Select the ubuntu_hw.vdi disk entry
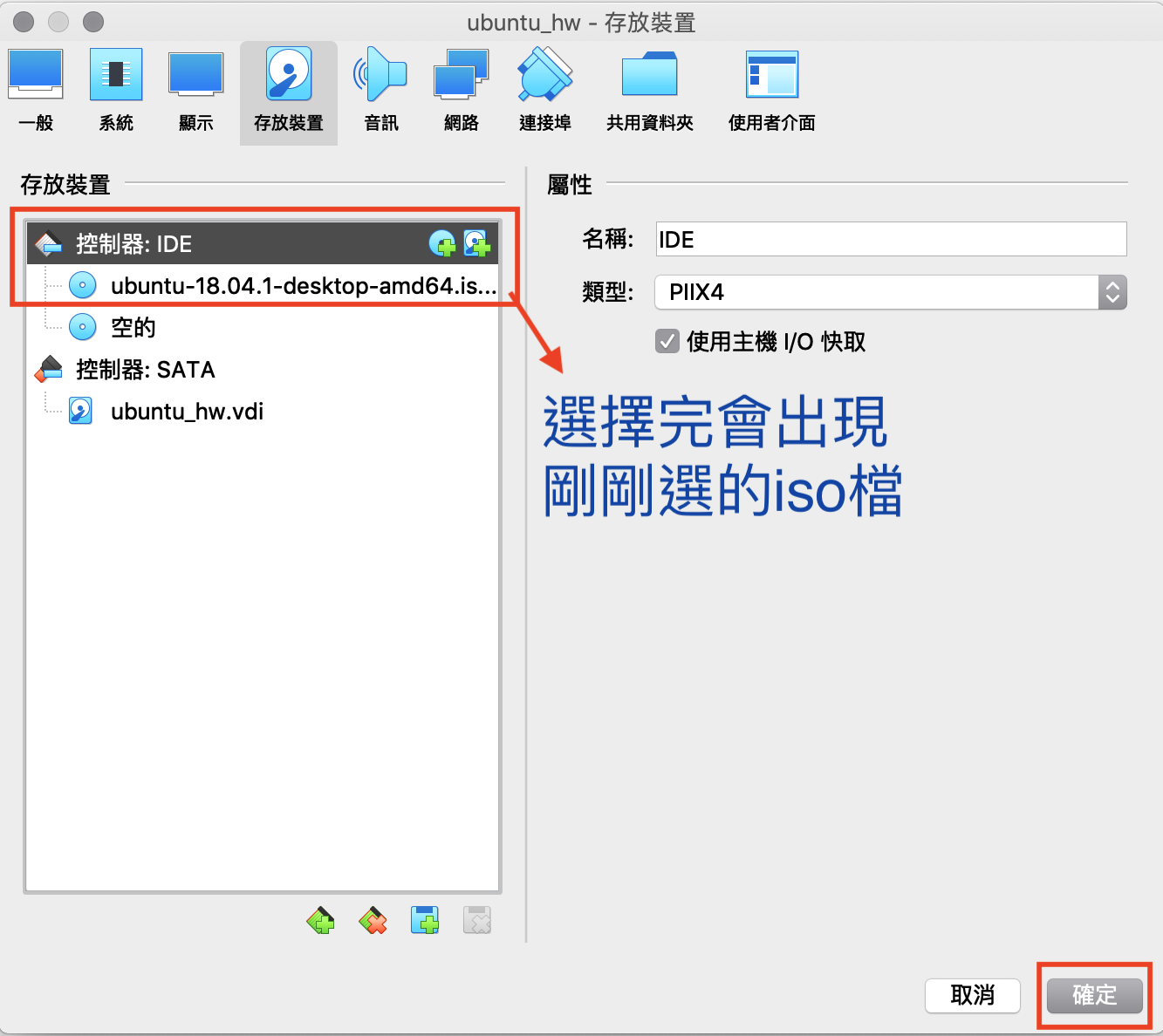The image size is (1163, 1036). tap(263, 411)
